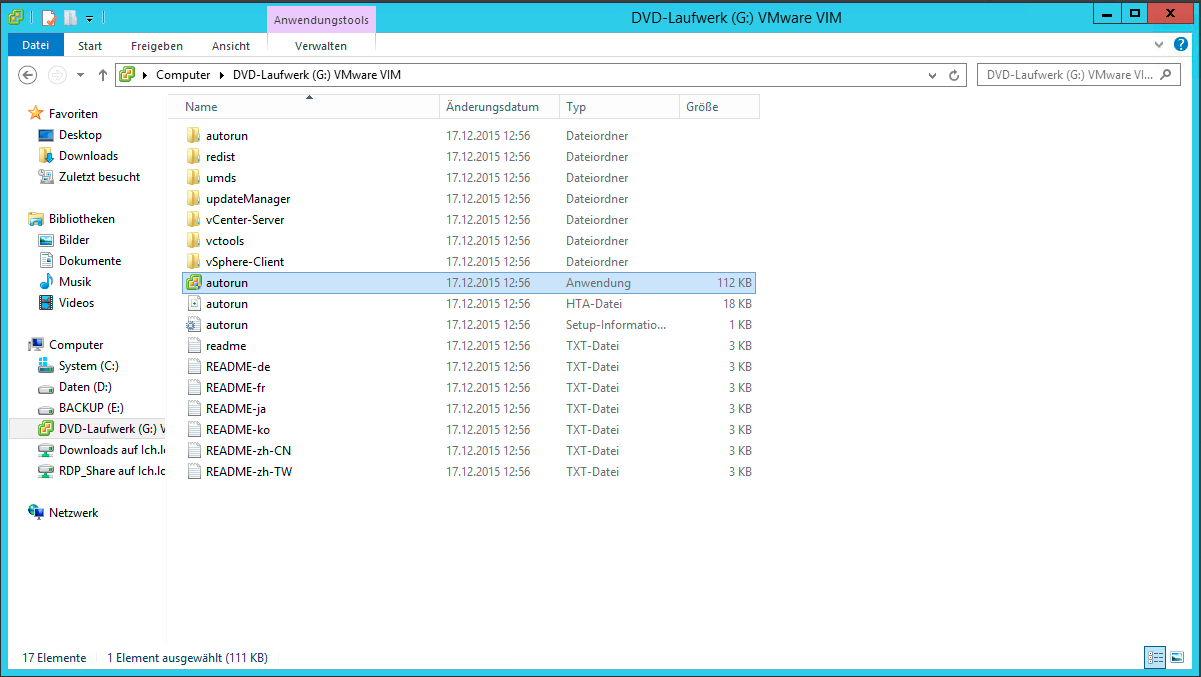Open Downloads in the Favoriten group
1201x677 pixels.
point(88,156)
